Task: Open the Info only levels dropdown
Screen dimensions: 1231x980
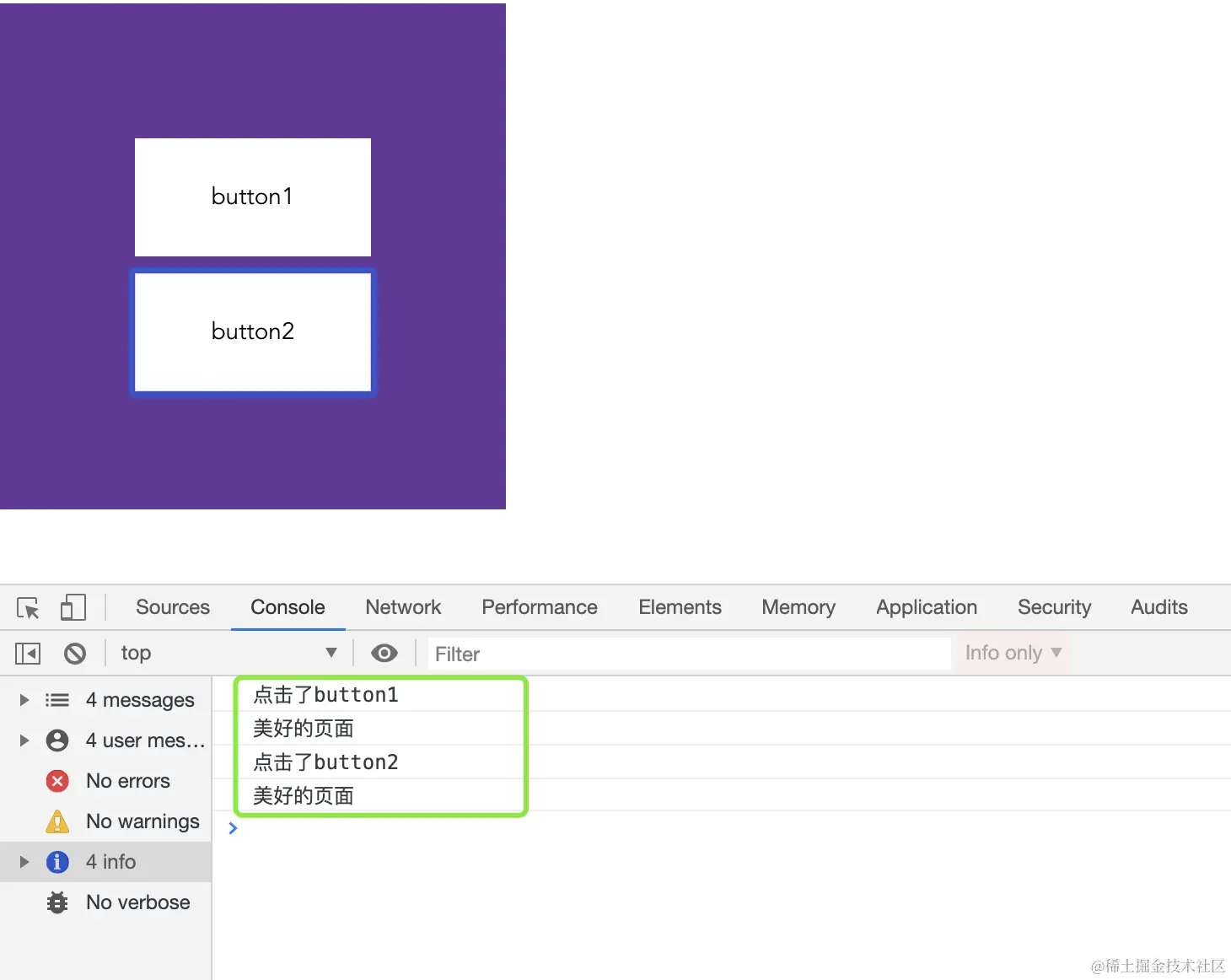Action: click(x=1013, y=654)
